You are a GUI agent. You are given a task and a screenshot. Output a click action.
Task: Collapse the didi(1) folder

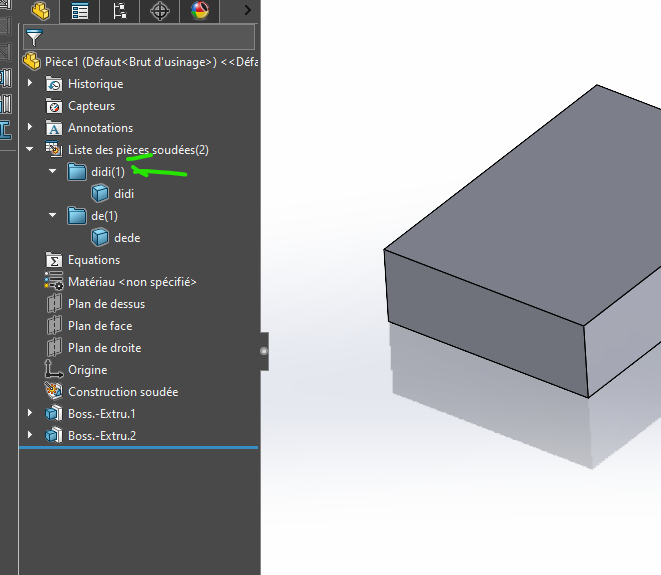tap(53, 172)
